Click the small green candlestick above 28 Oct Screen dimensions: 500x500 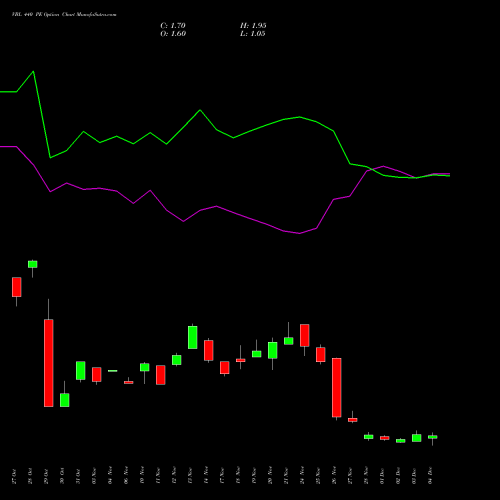click(33, 264)
